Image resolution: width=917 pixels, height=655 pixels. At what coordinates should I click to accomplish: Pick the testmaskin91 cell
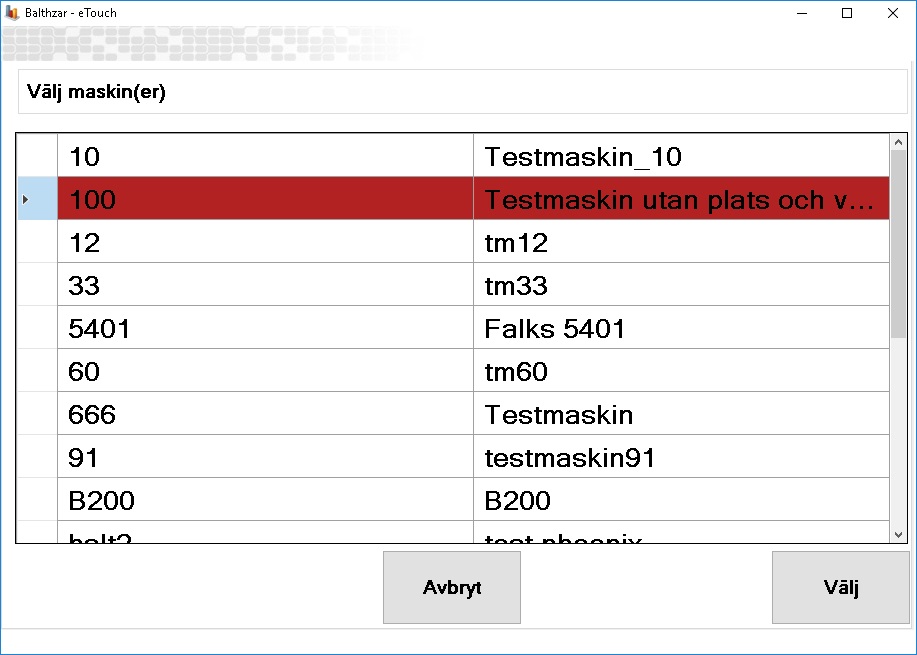click(x=680, y=458)
